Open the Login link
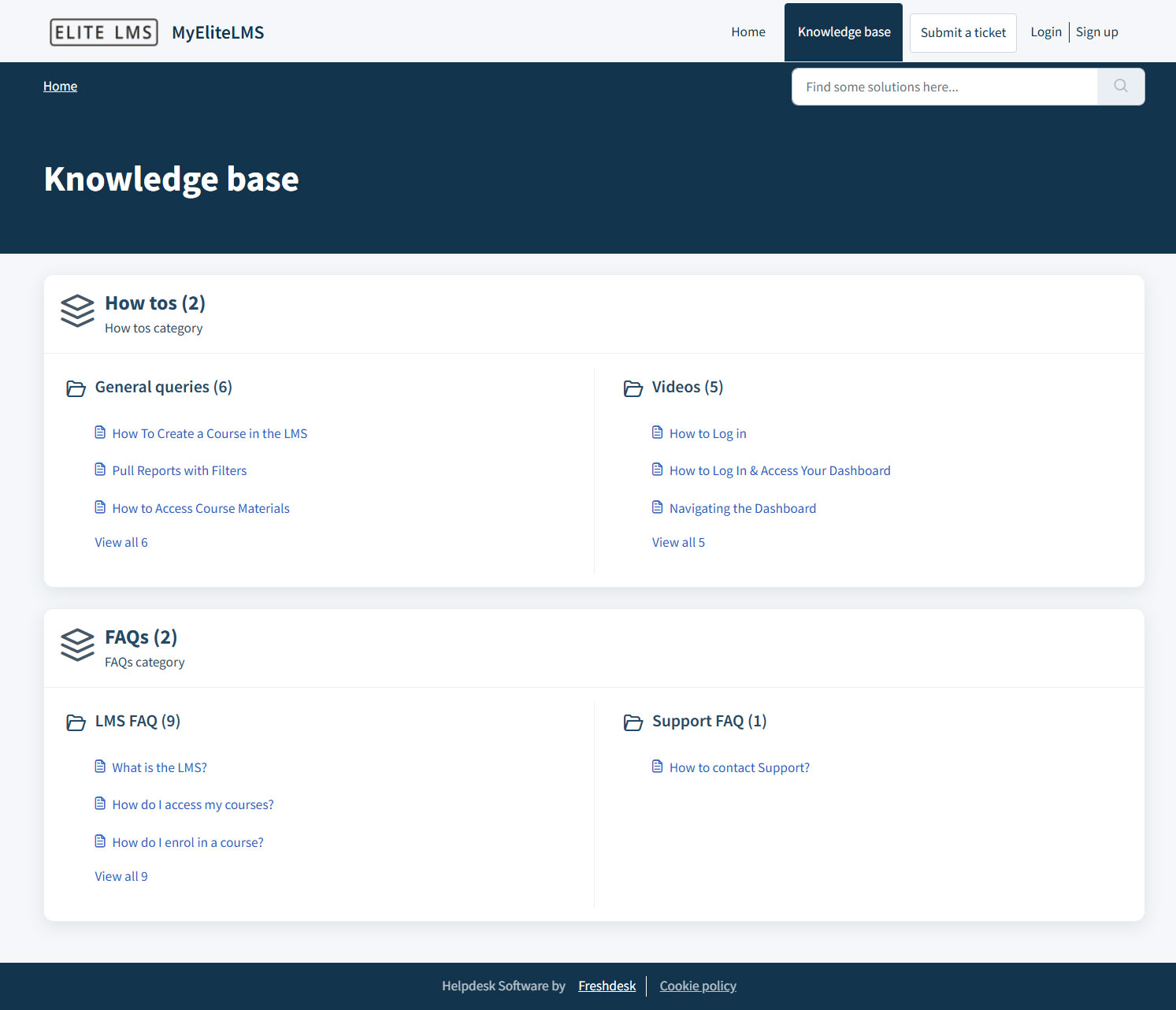1176x1010 pixels. [x=1045, y=32]
